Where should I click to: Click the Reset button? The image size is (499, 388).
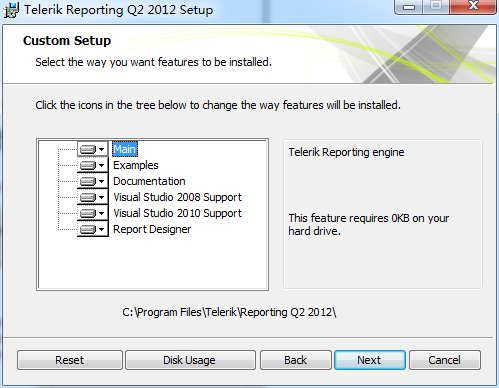(70, 360)
